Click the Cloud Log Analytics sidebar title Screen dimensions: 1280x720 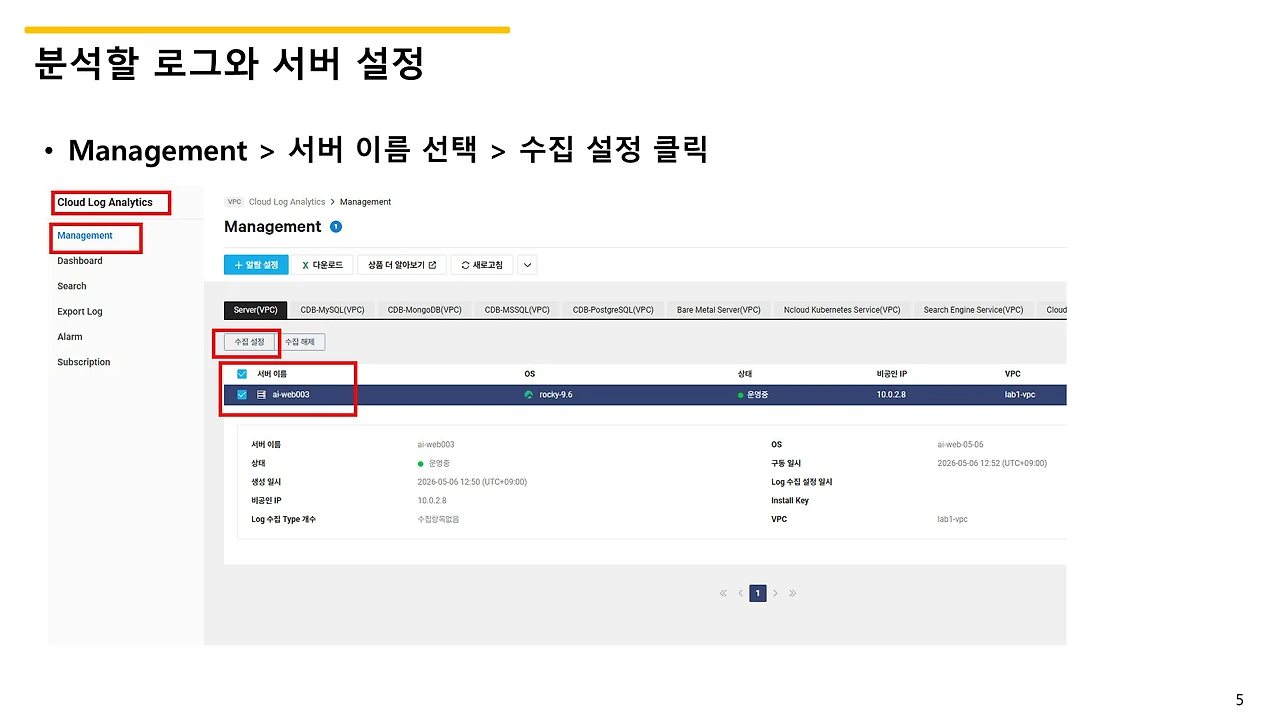coord(105,202)
